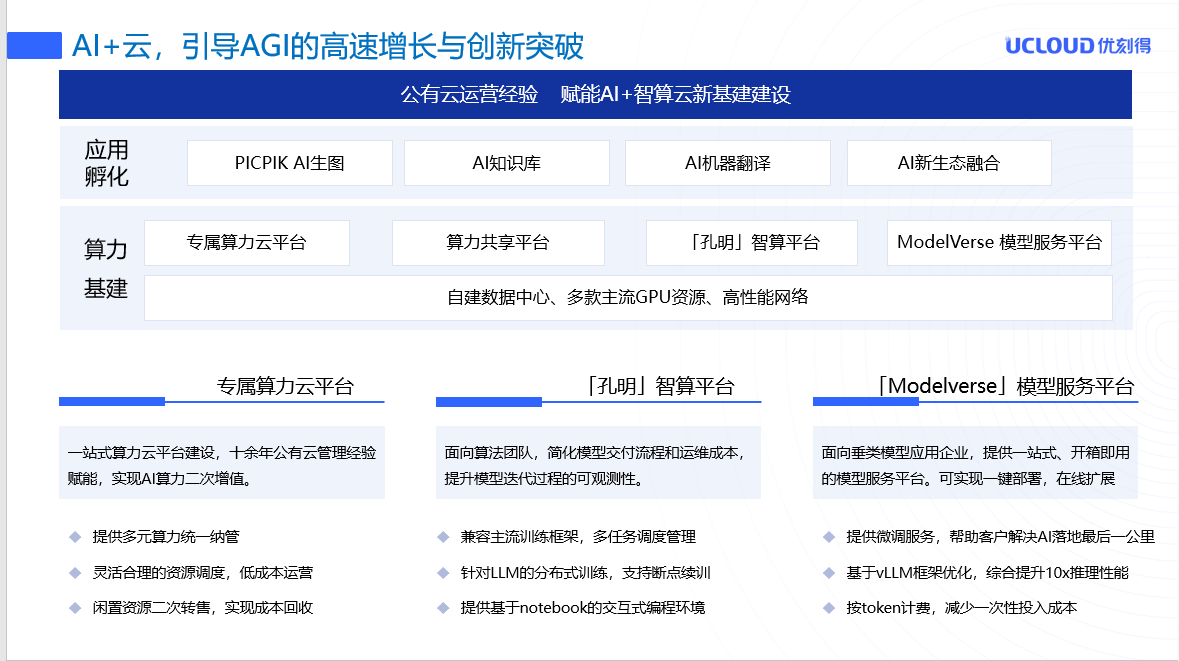1179x661 pixels.
Task: Click the '算力基建' row label
Action: coord(105,268)
